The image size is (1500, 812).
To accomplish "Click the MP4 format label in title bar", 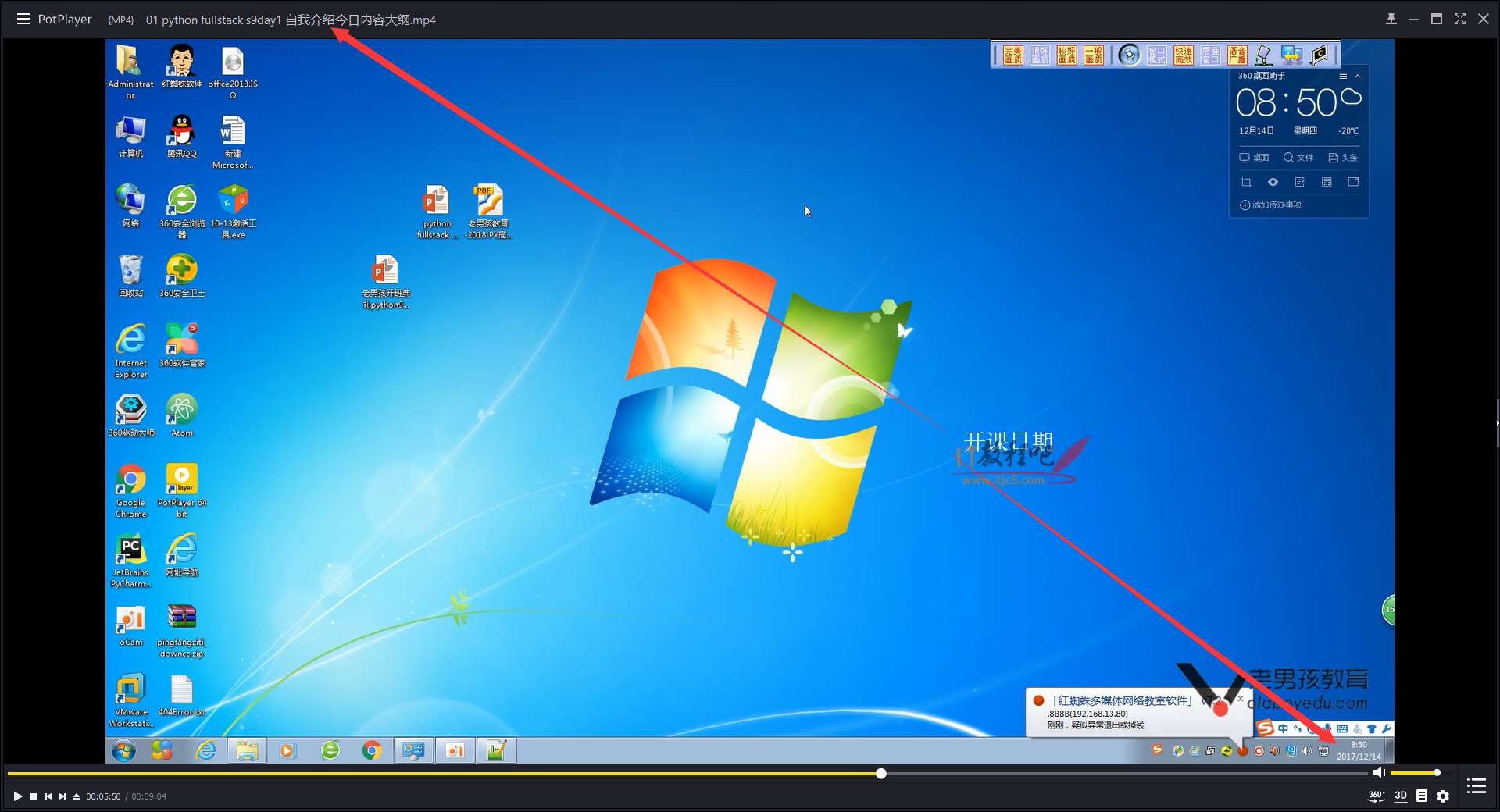I will (121, 20).
